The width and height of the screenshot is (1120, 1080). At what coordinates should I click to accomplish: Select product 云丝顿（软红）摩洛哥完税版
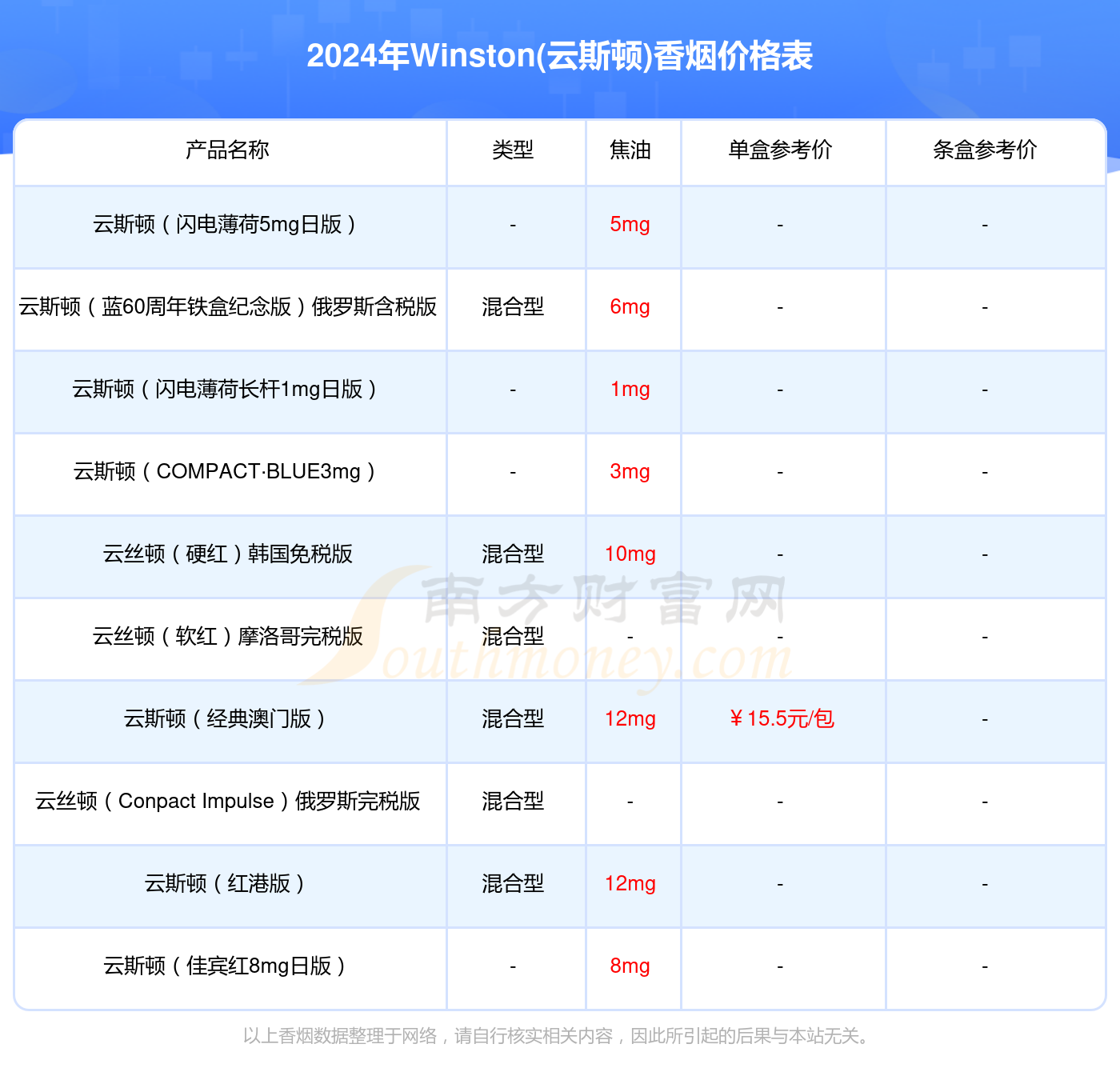227,637
